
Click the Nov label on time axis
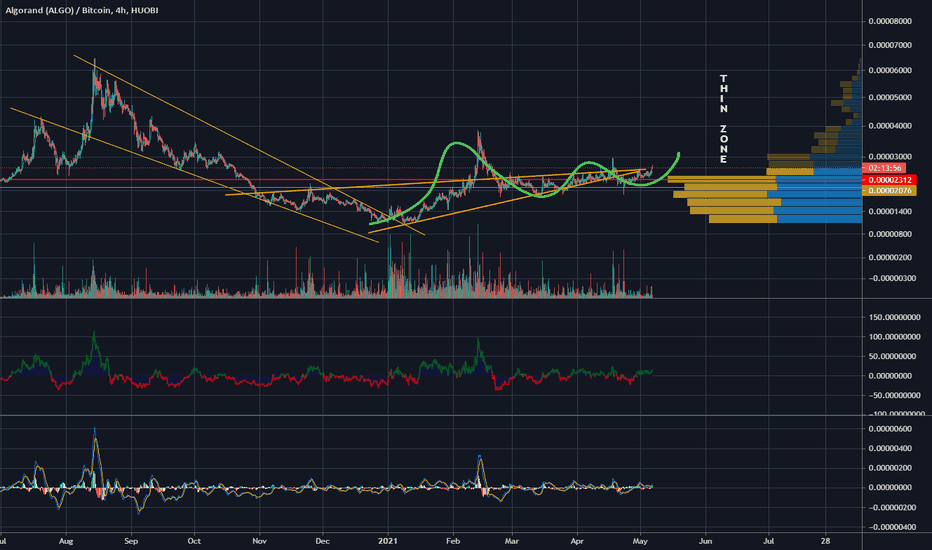tap(259, 541)
